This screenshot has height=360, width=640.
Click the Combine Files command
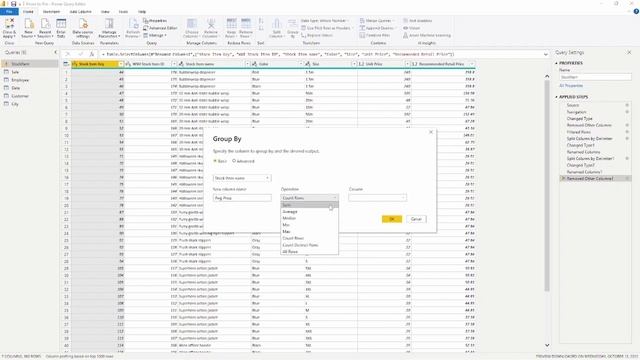coord(375,35)
